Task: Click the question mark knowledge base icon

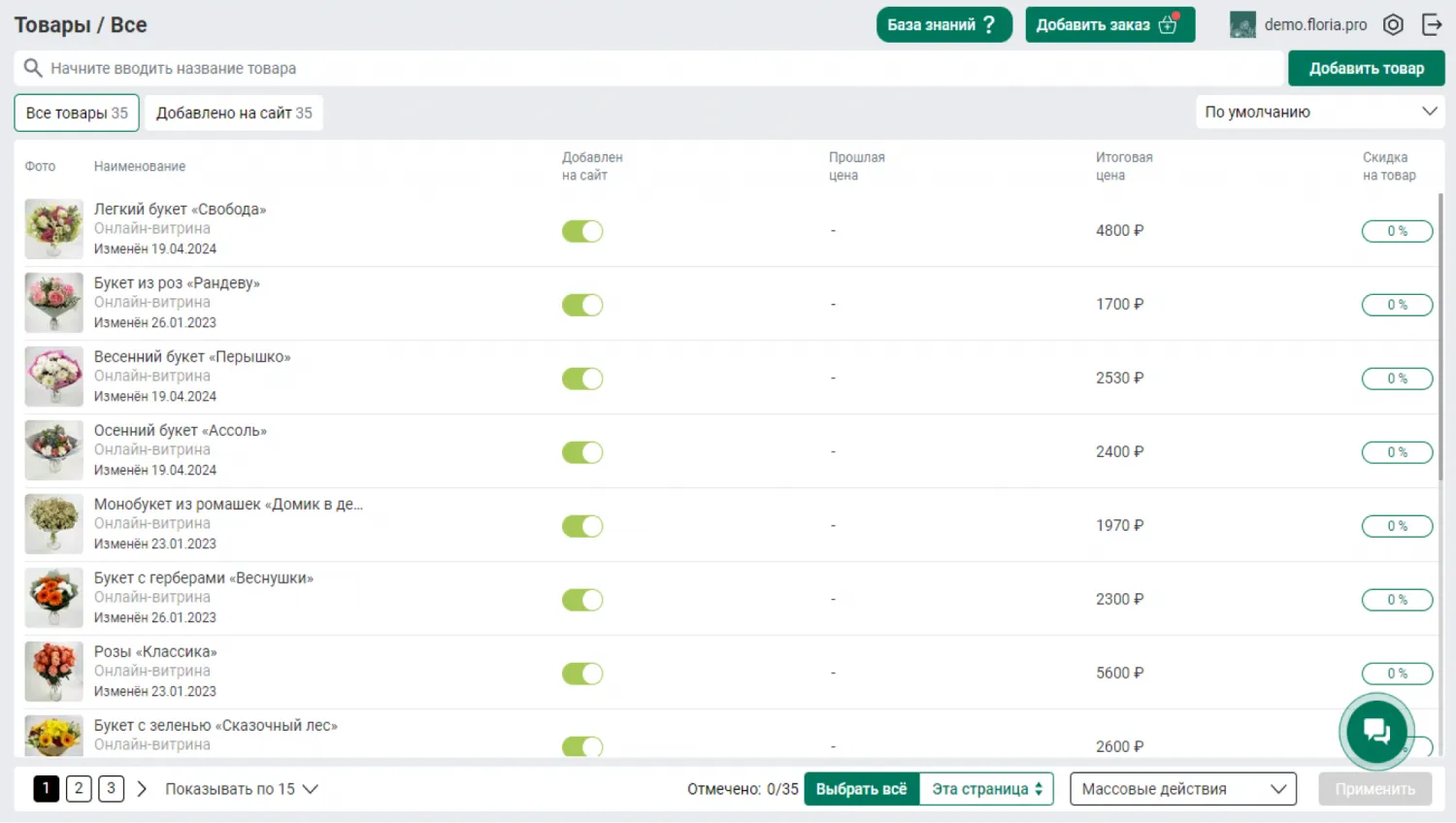Action: [x=989, y=25]
